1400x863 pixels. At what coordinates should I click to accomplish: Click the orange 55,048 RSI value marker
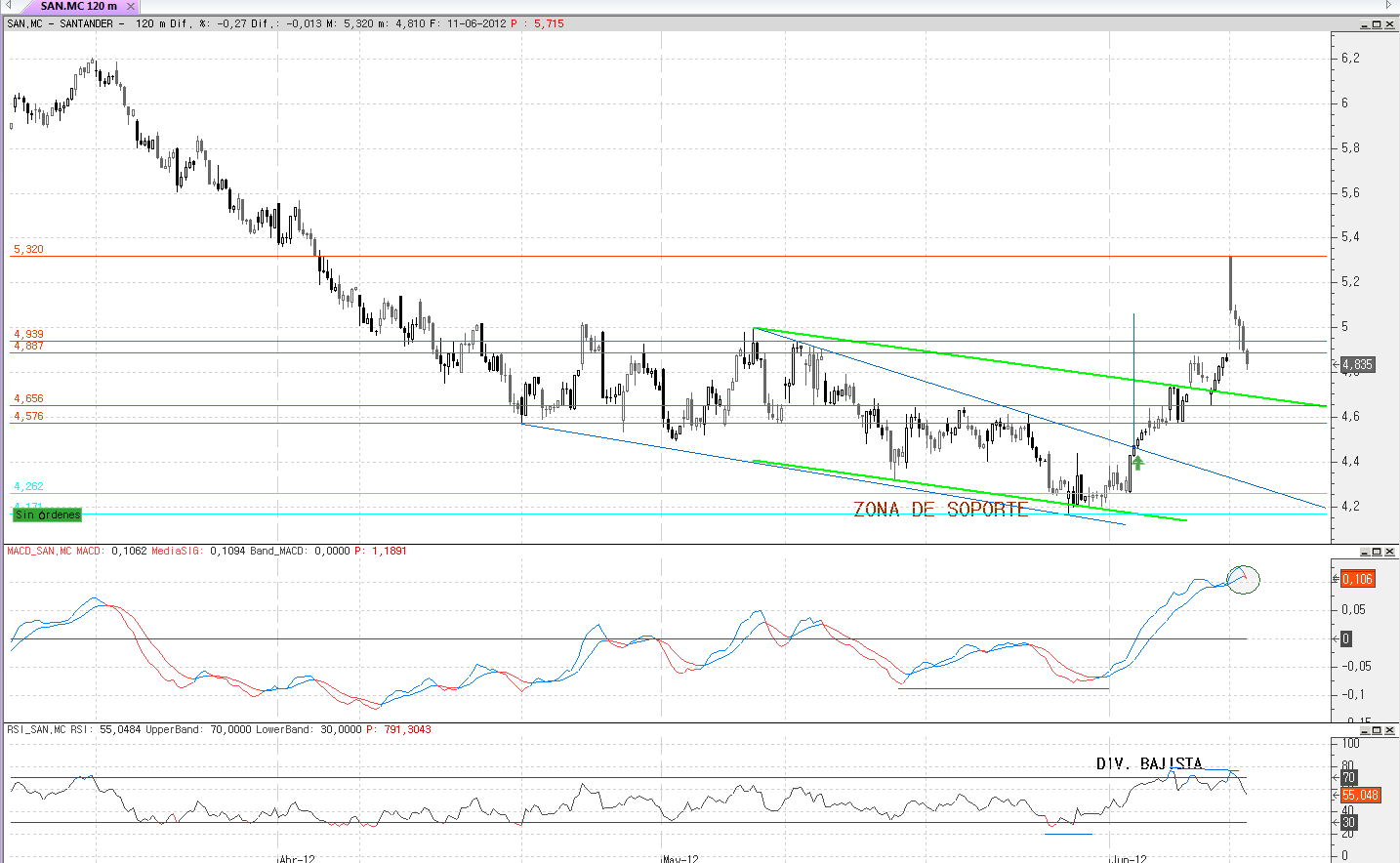[x=1360, y=795]
